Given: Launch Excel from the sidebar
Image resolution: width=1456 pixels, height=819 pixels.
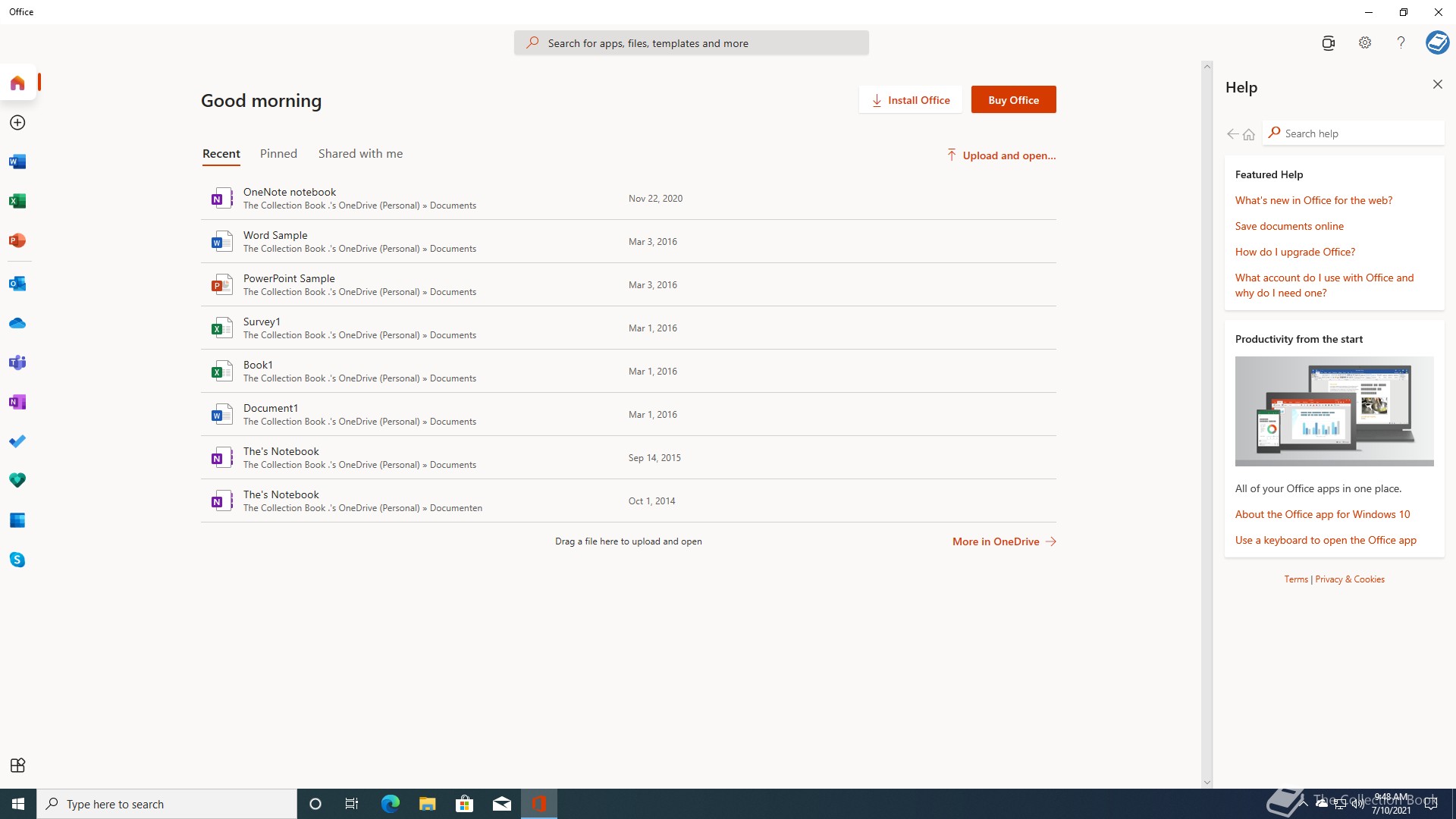Looking at the screenshot, I should click(17, 201).
